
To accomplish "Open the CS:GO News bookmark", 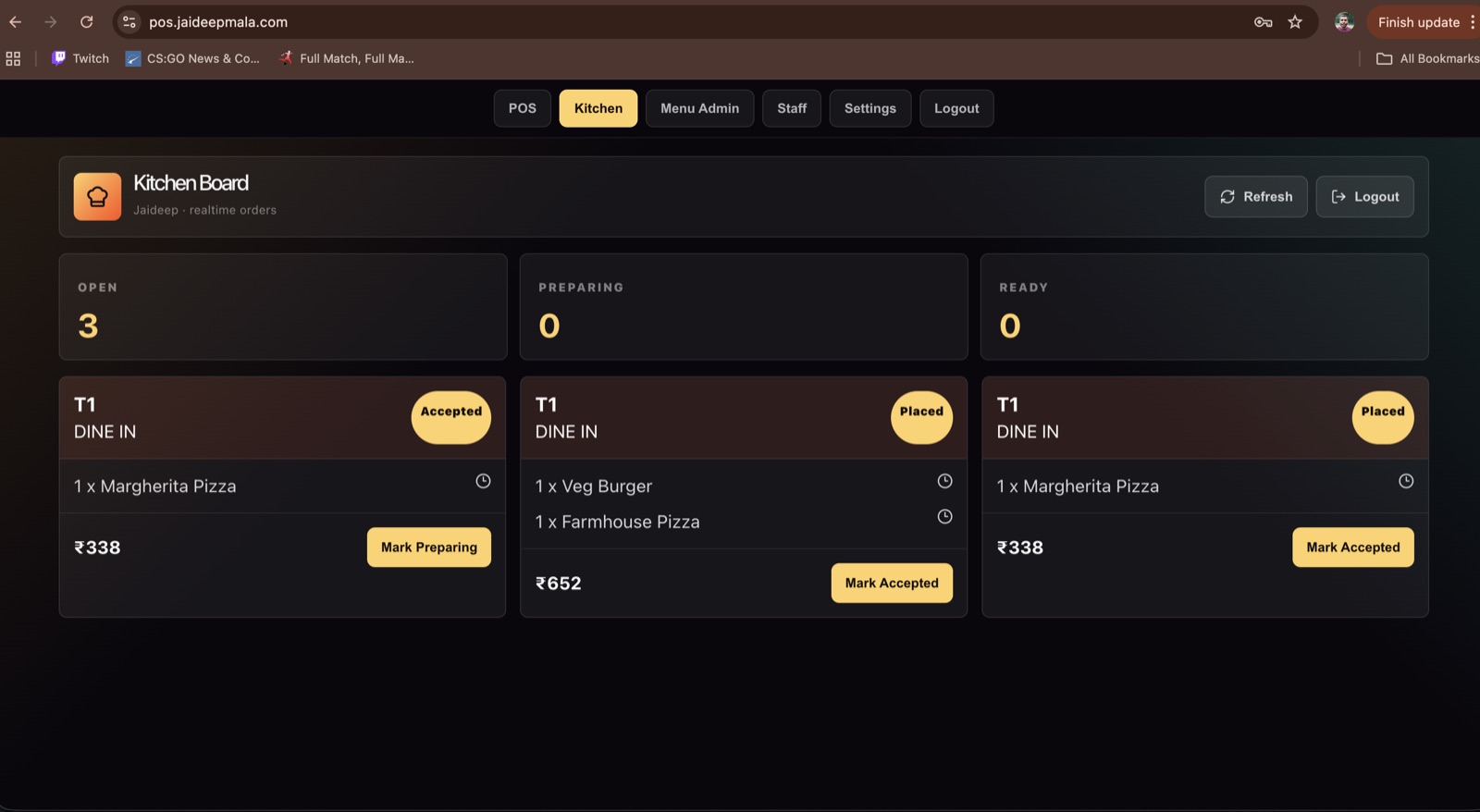I will [x=192, y=58].
